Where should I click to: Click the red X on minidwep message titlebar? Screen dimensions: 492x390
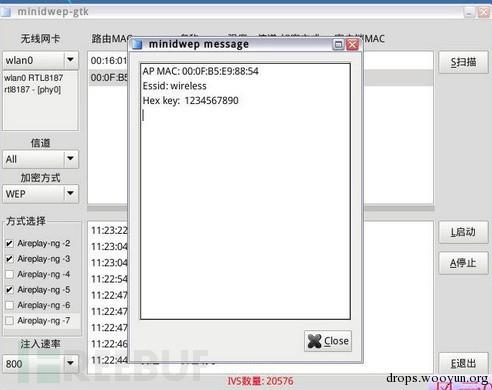(352, 44)
